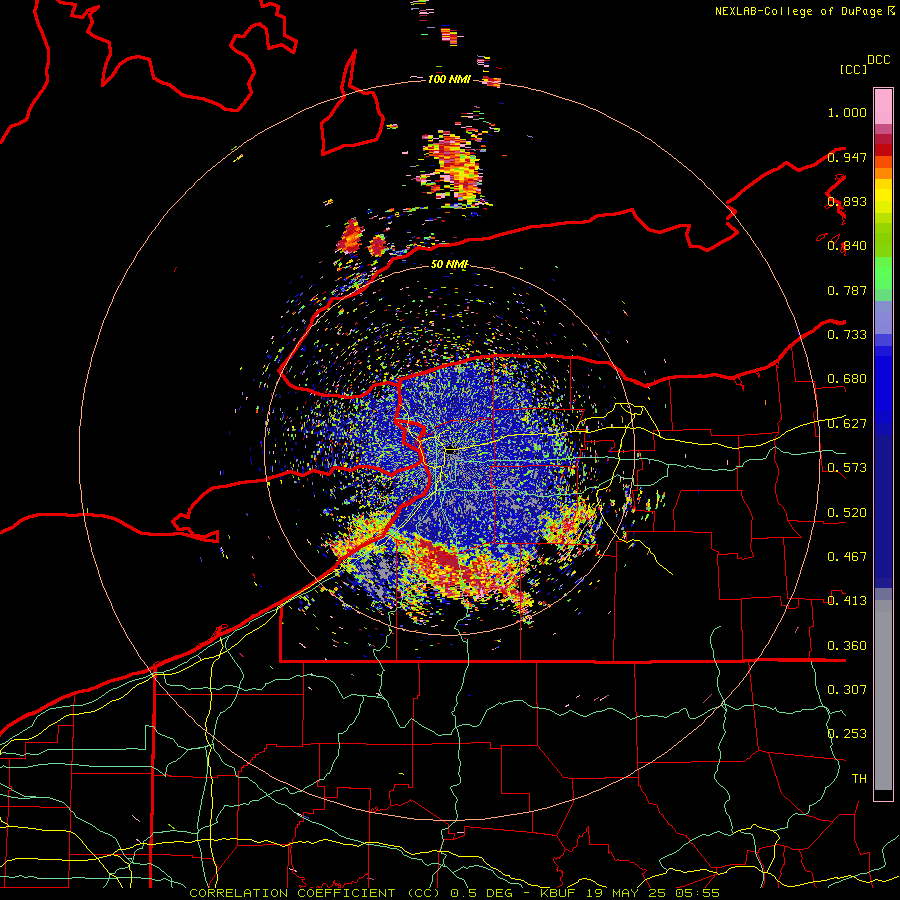Click the 0.680 color scale value

(847, 379)
